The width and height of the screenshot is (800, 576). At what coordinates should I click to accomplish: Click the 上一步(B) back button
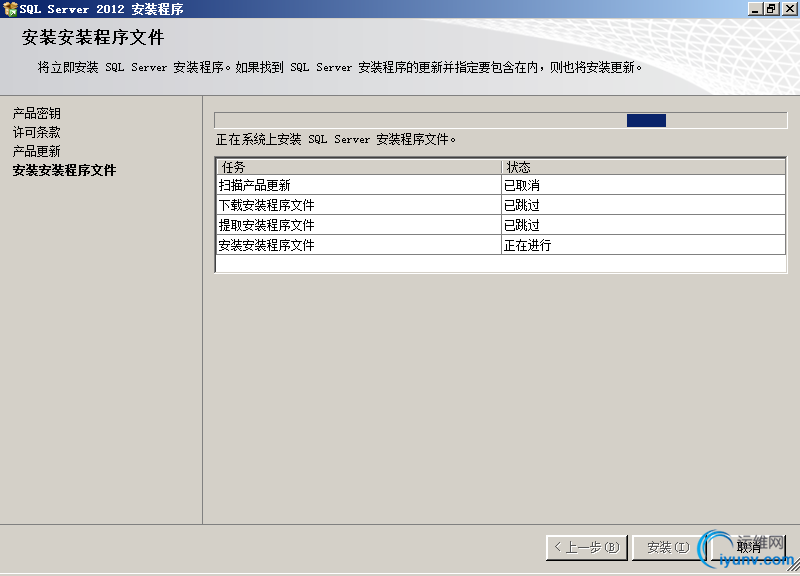coord(587,547)
